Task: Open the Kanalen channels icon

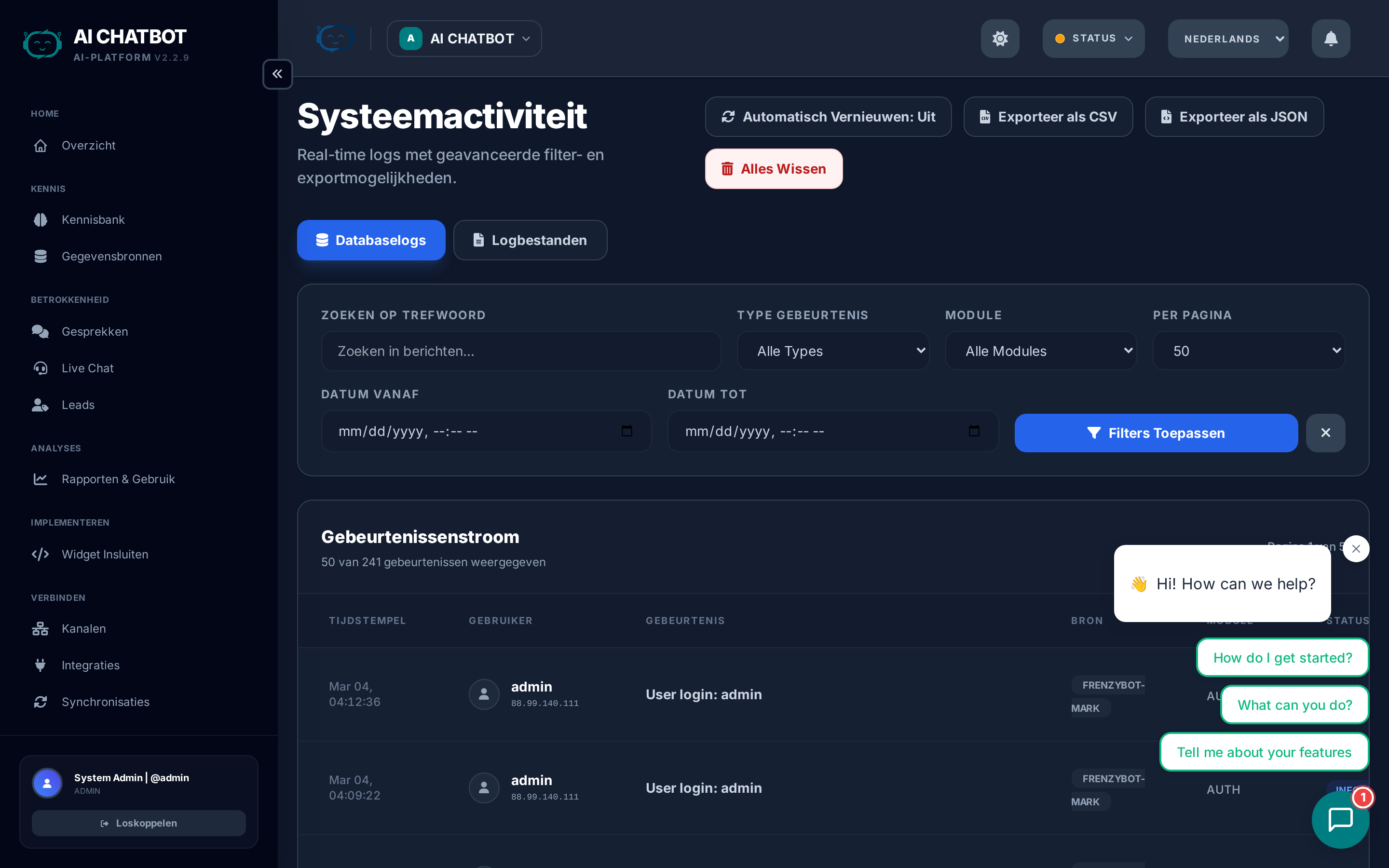Action: click(x=40, y=628)
